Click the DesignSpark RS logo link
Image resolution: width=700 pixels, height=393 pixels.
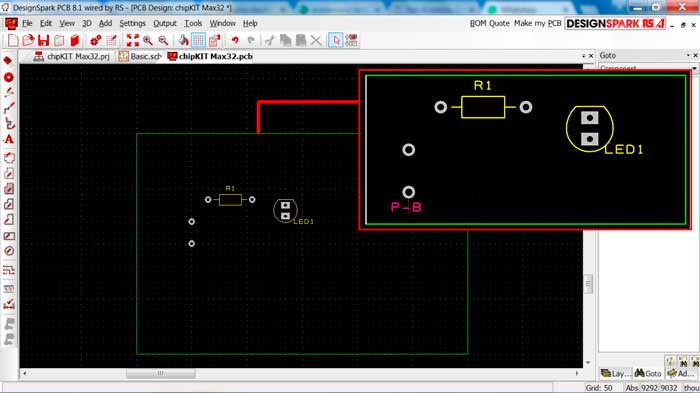pos(615,24)
